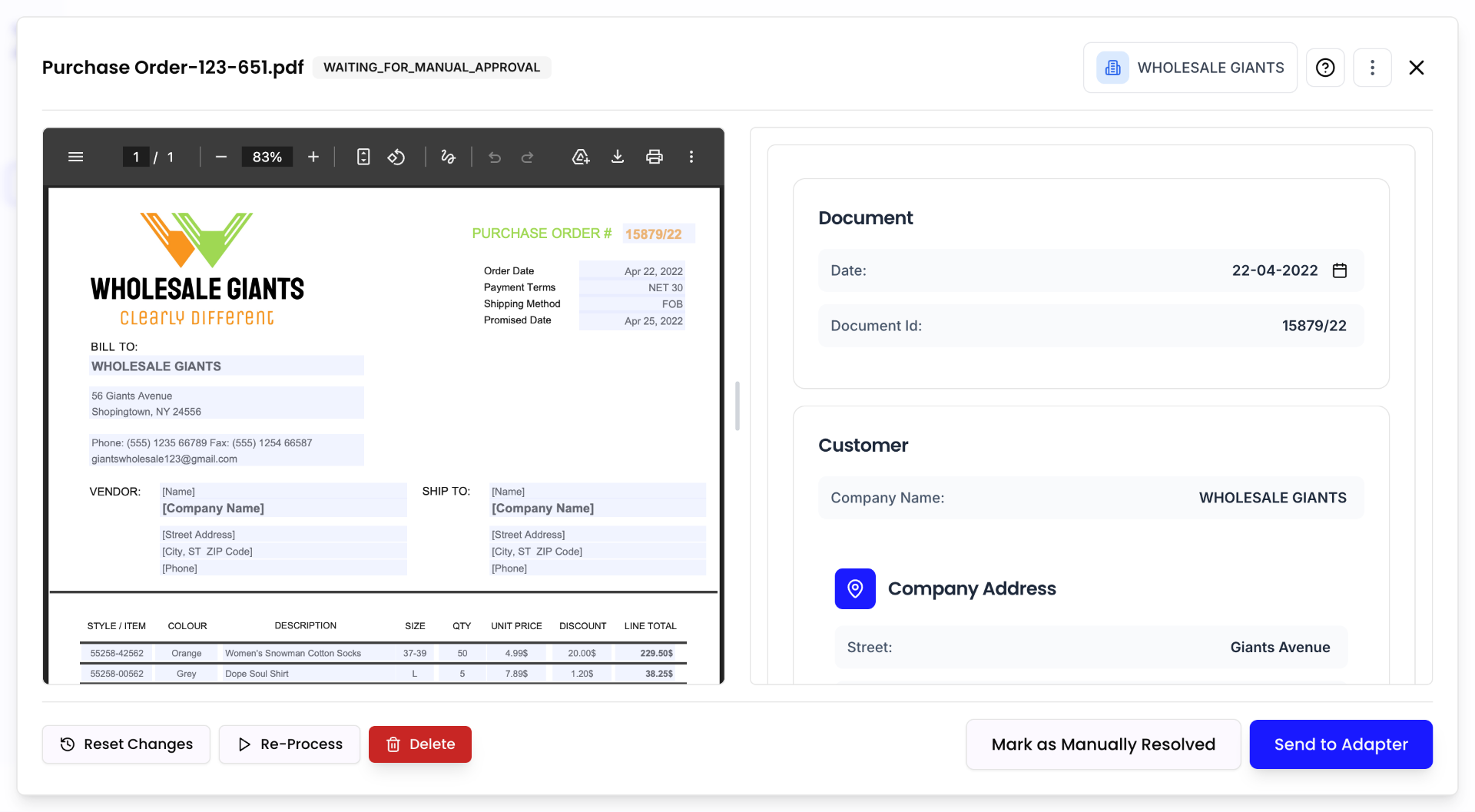The height and width of the screenshot is (812, 1475).
Task: Redo the PDF annotation
Action: click(527, 157)
